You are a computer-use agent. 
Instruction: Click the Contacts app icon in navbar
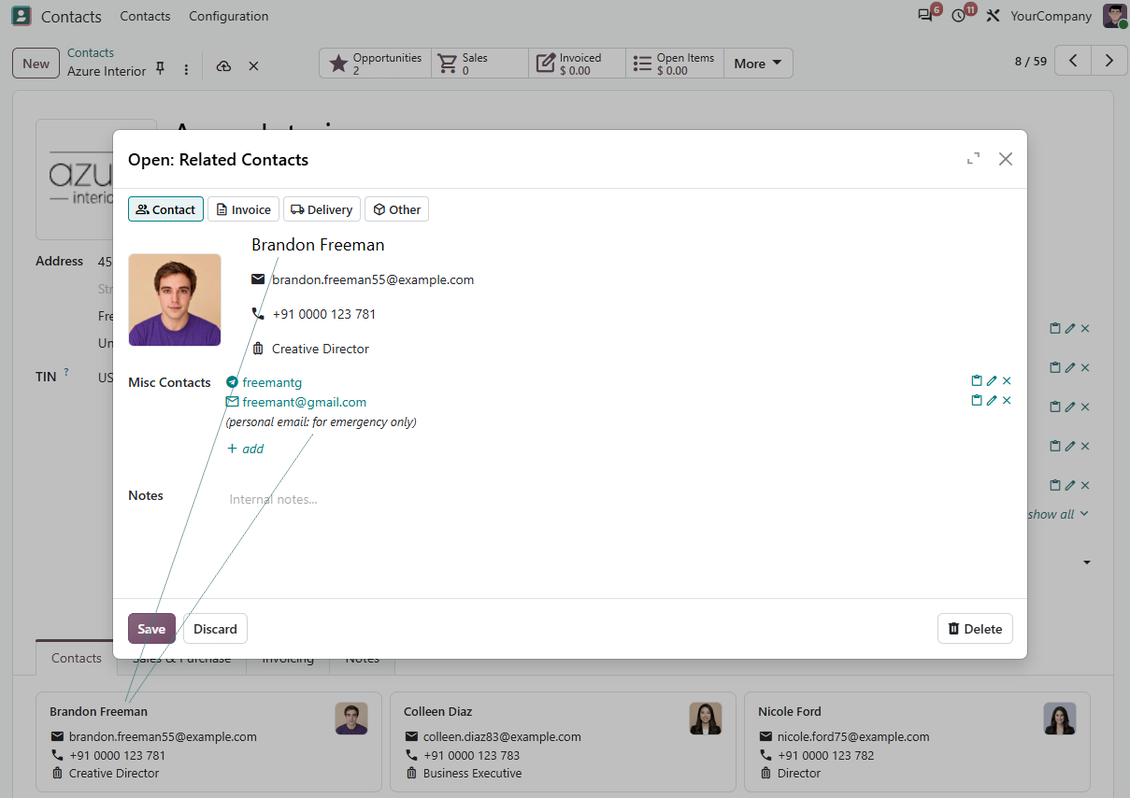[x=22, y=16]
